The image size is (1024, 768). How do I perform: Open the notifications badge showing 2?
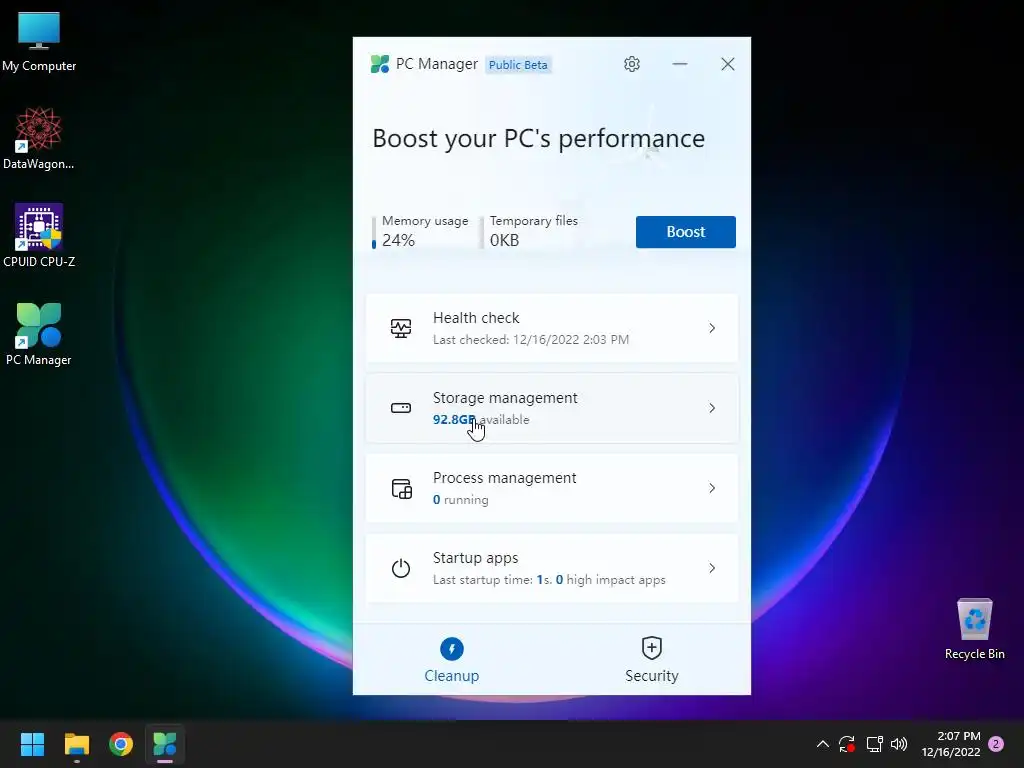pyautogui.click(x=996, y=744)
